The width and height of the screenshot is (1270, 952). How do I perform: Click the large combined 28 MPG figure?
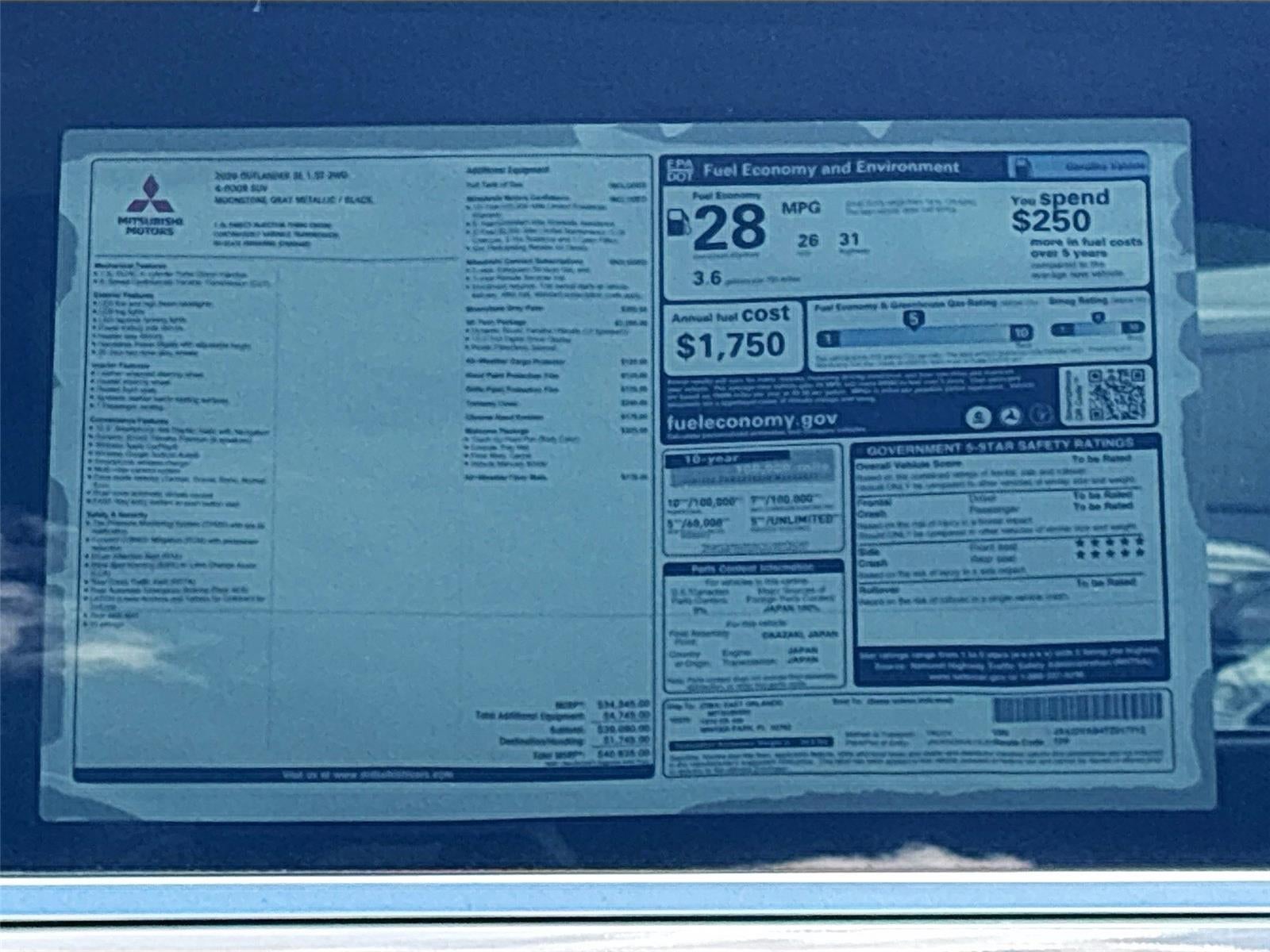coord(729,228)
